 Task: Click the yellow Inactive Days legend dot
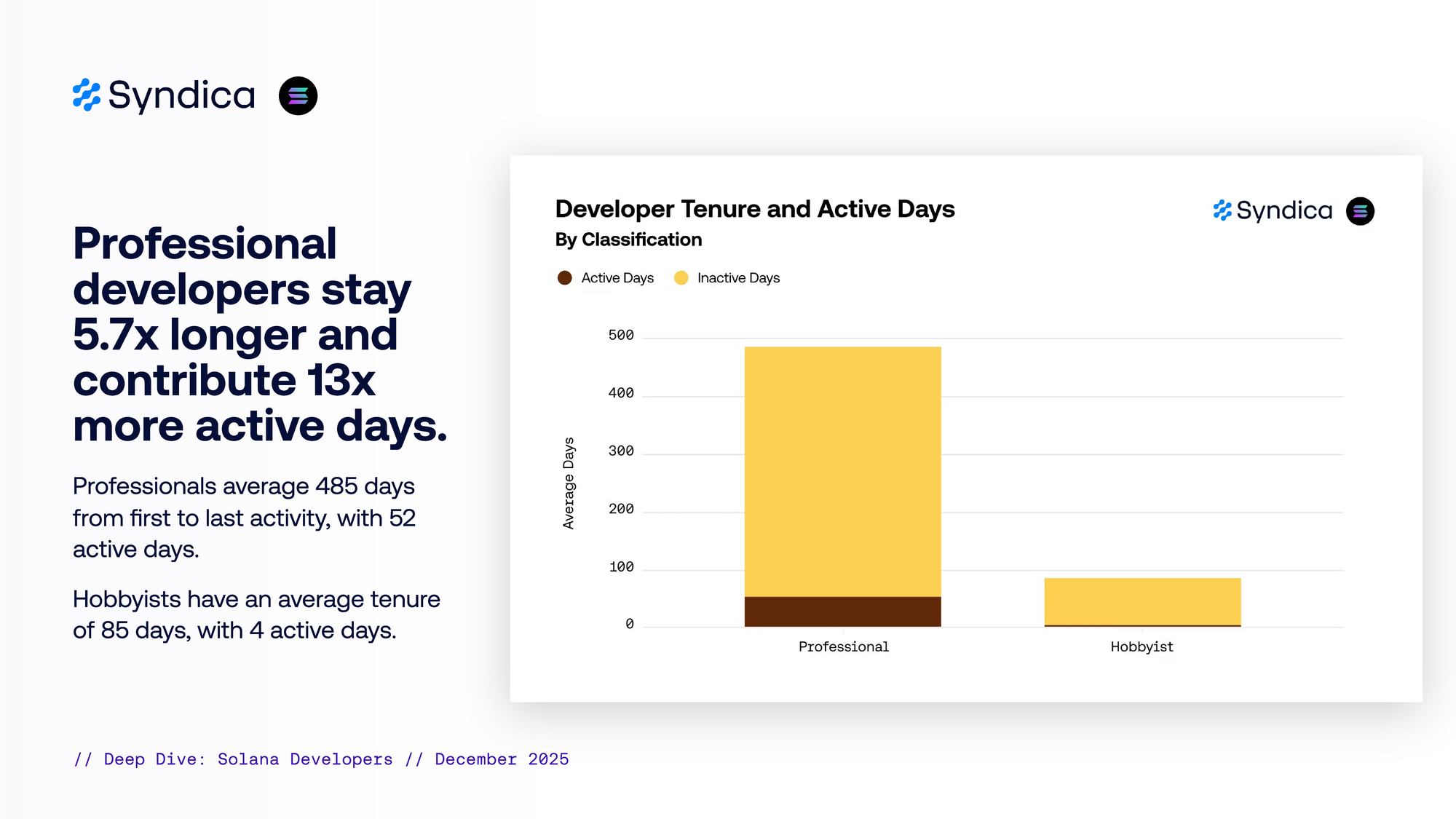pyautogui.click(x=681, y=278)
